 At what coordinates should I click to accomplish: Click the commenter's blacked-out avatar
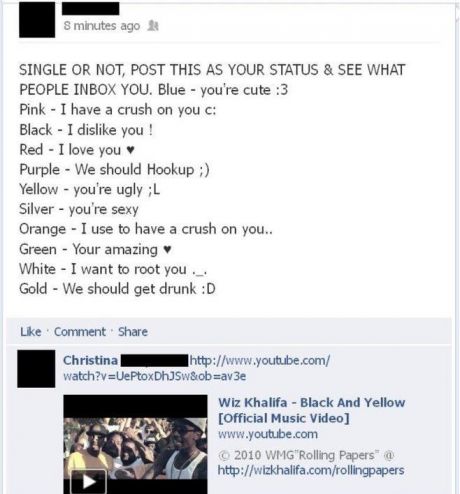pyautogui.click(x=36, y=369)
